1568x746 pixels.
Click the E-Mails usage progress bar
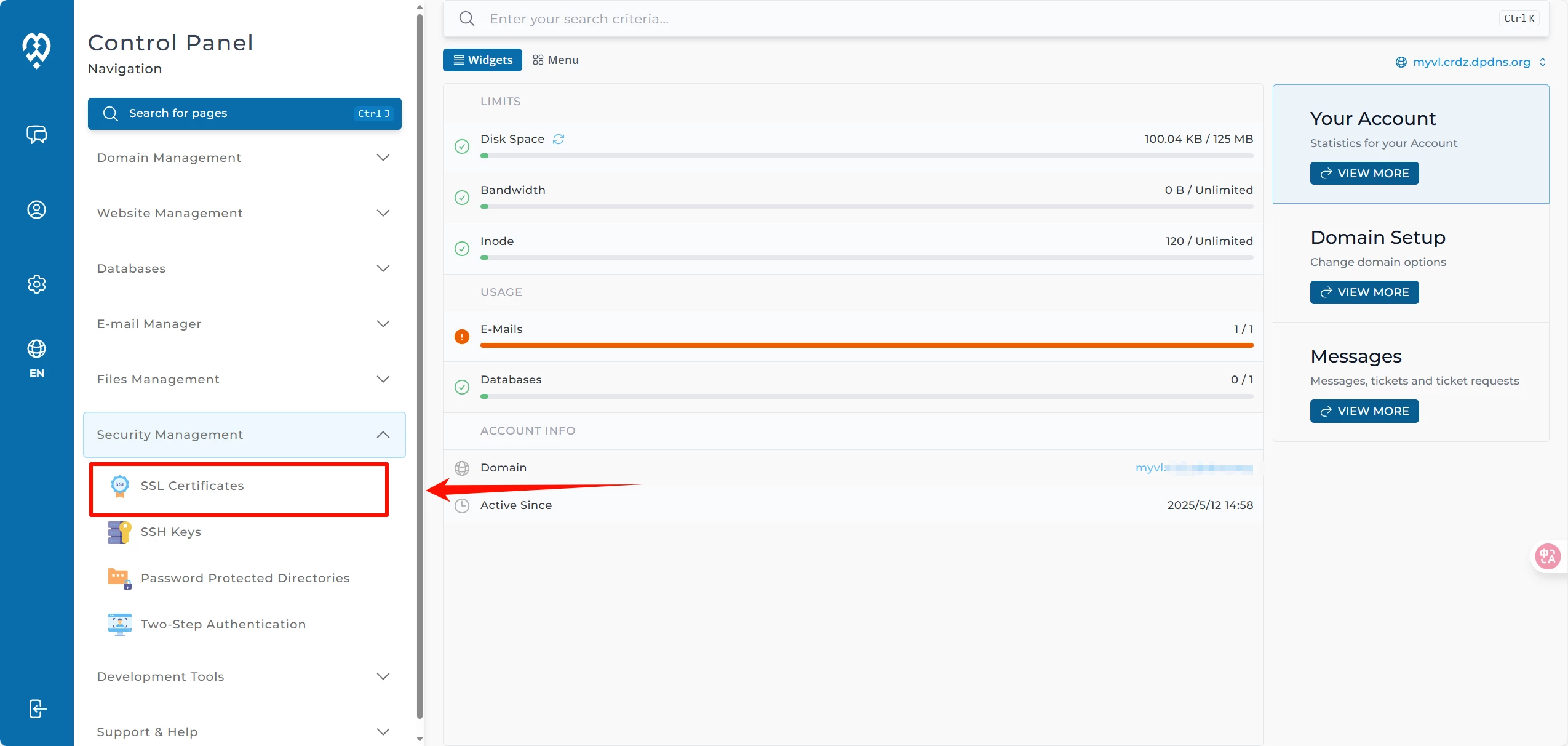(866, 345)
